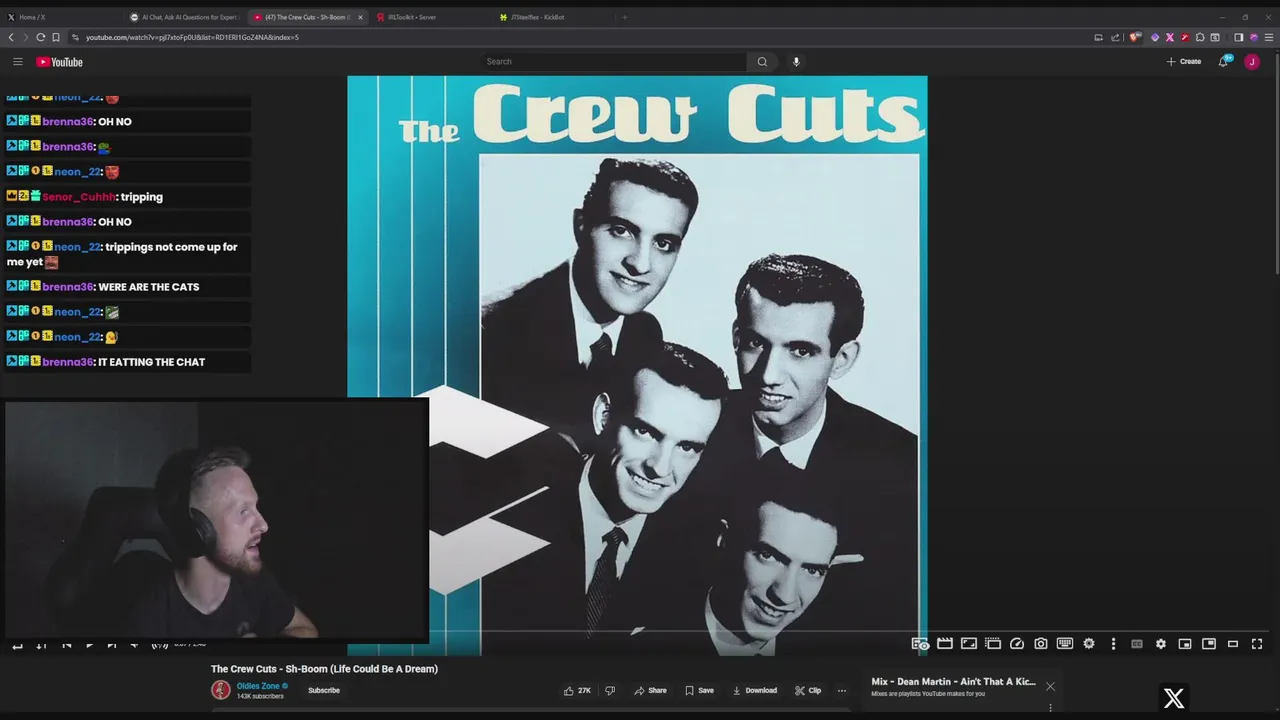Open player vertical three-dots menu

pyautogui.click(x=1113, y=644)
